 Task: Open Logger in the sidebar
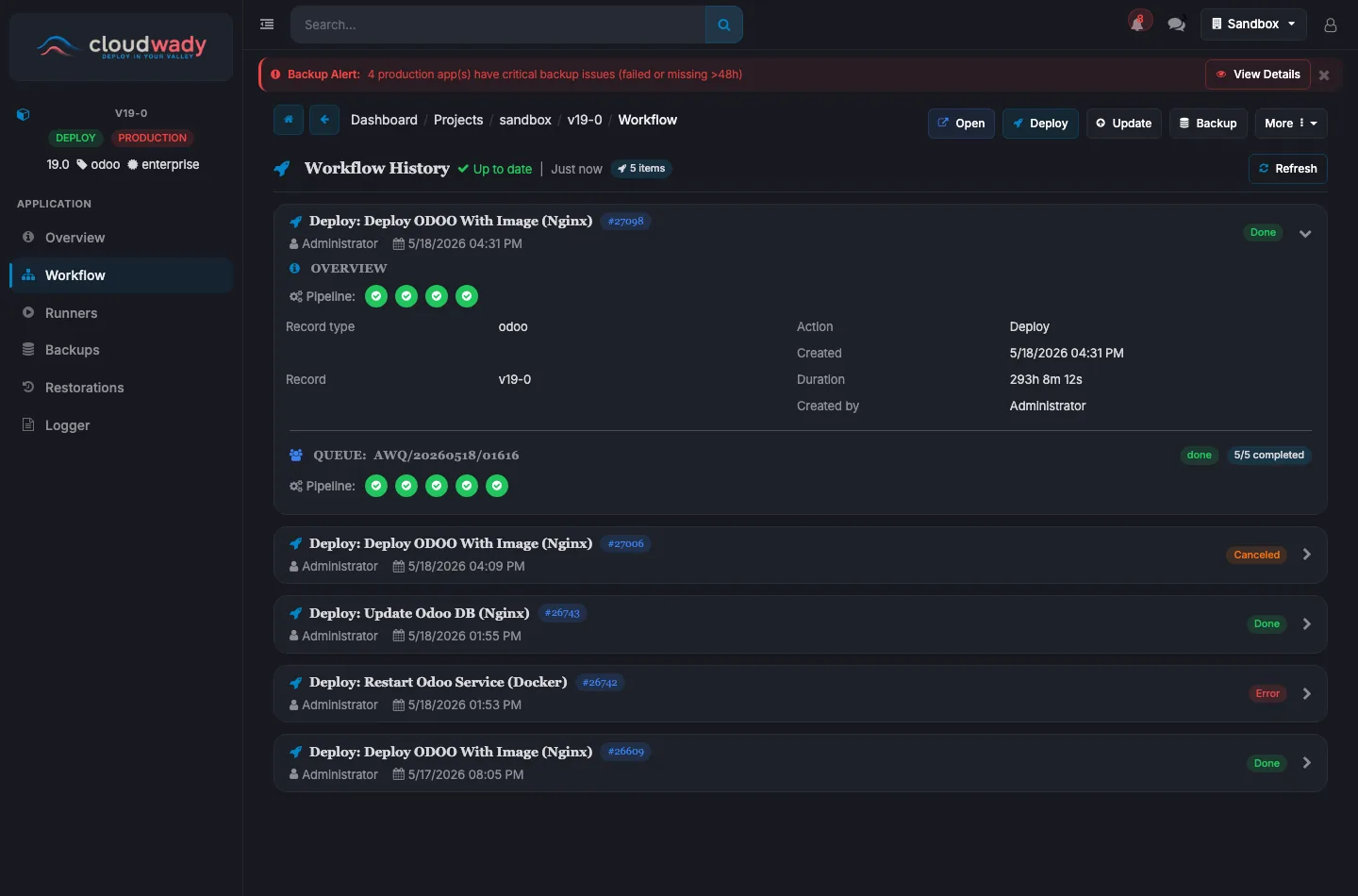[121, 425]
